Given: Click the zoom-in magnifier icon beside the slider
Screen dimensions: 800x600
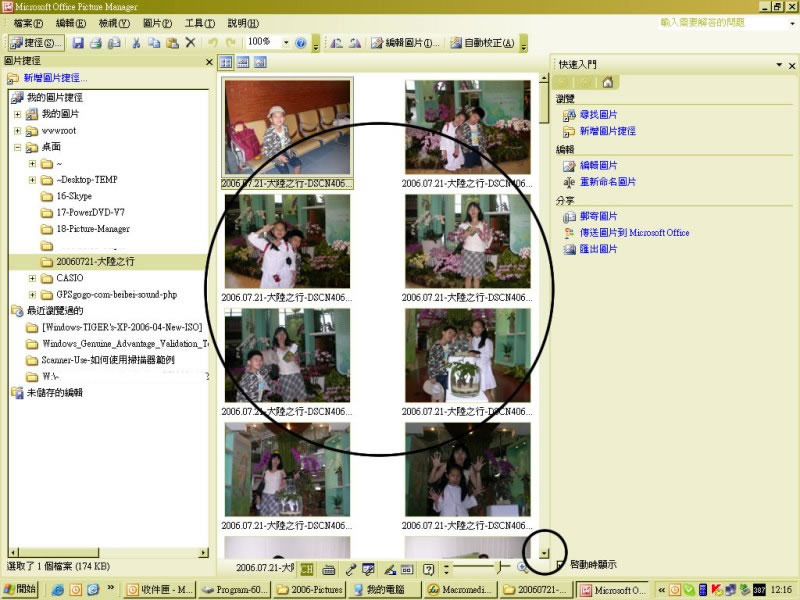Looking at the screenshot, I should (522, 567).
